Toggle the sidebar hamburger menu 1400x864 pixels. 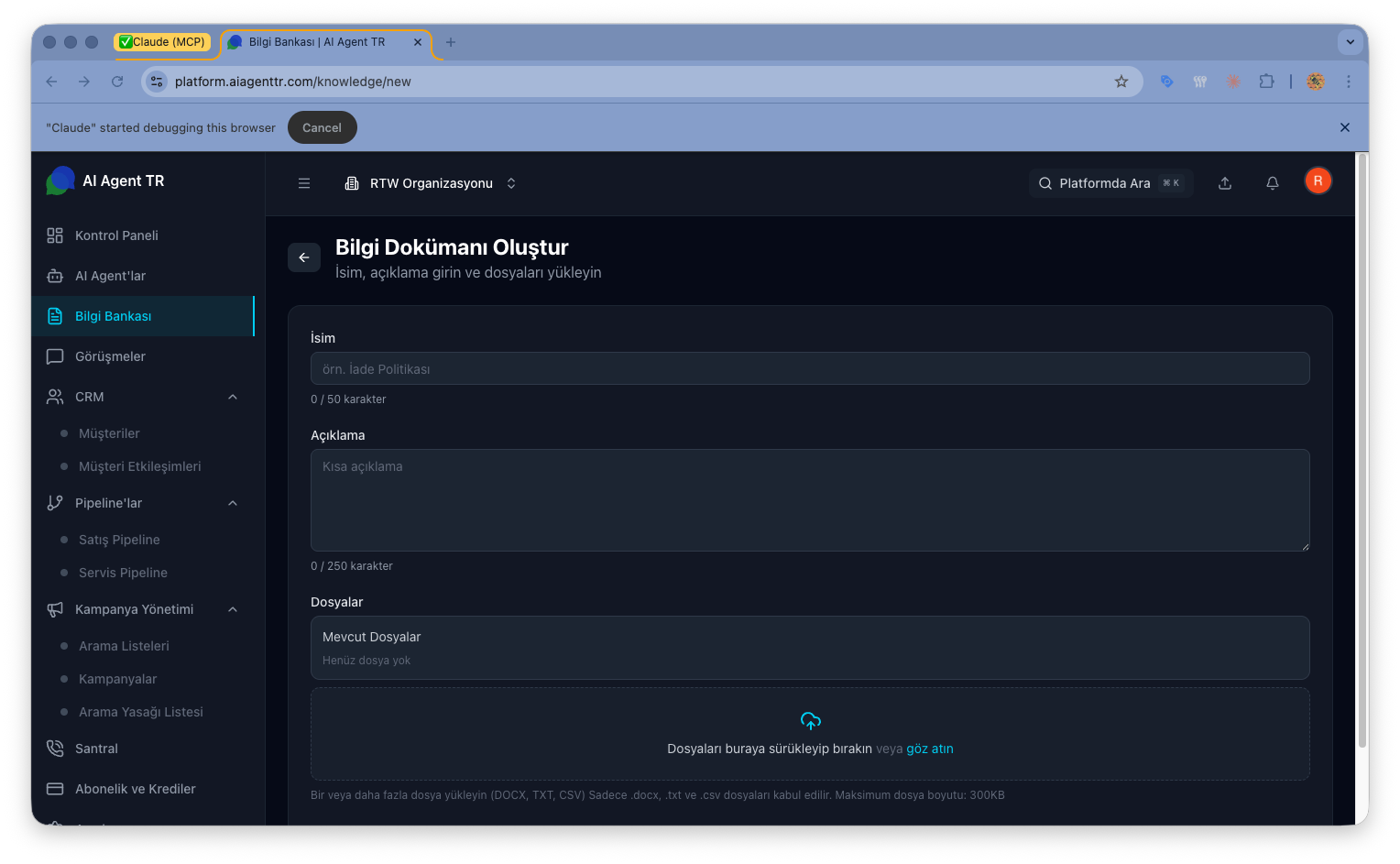click(x=304, y=183)
